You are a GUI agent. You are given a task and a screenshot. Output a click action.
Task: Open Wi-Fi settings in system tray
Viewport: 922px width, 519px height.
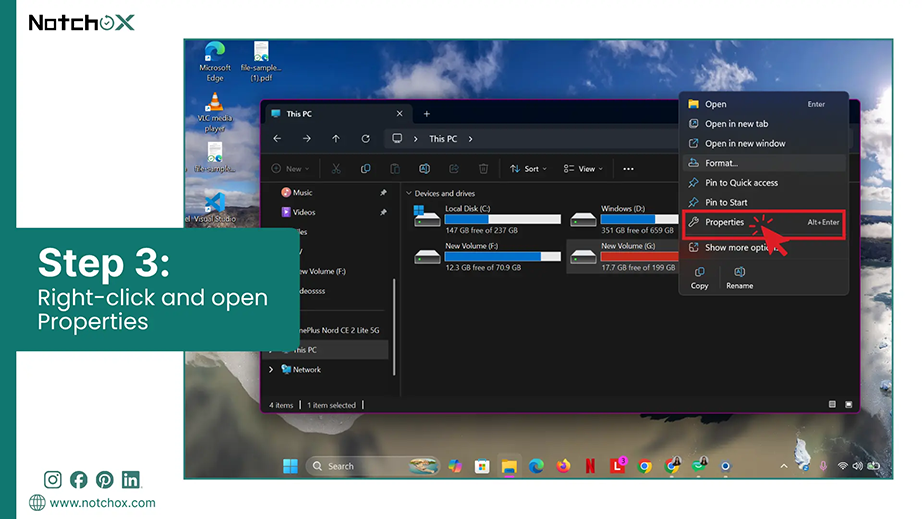click(843, 466)
